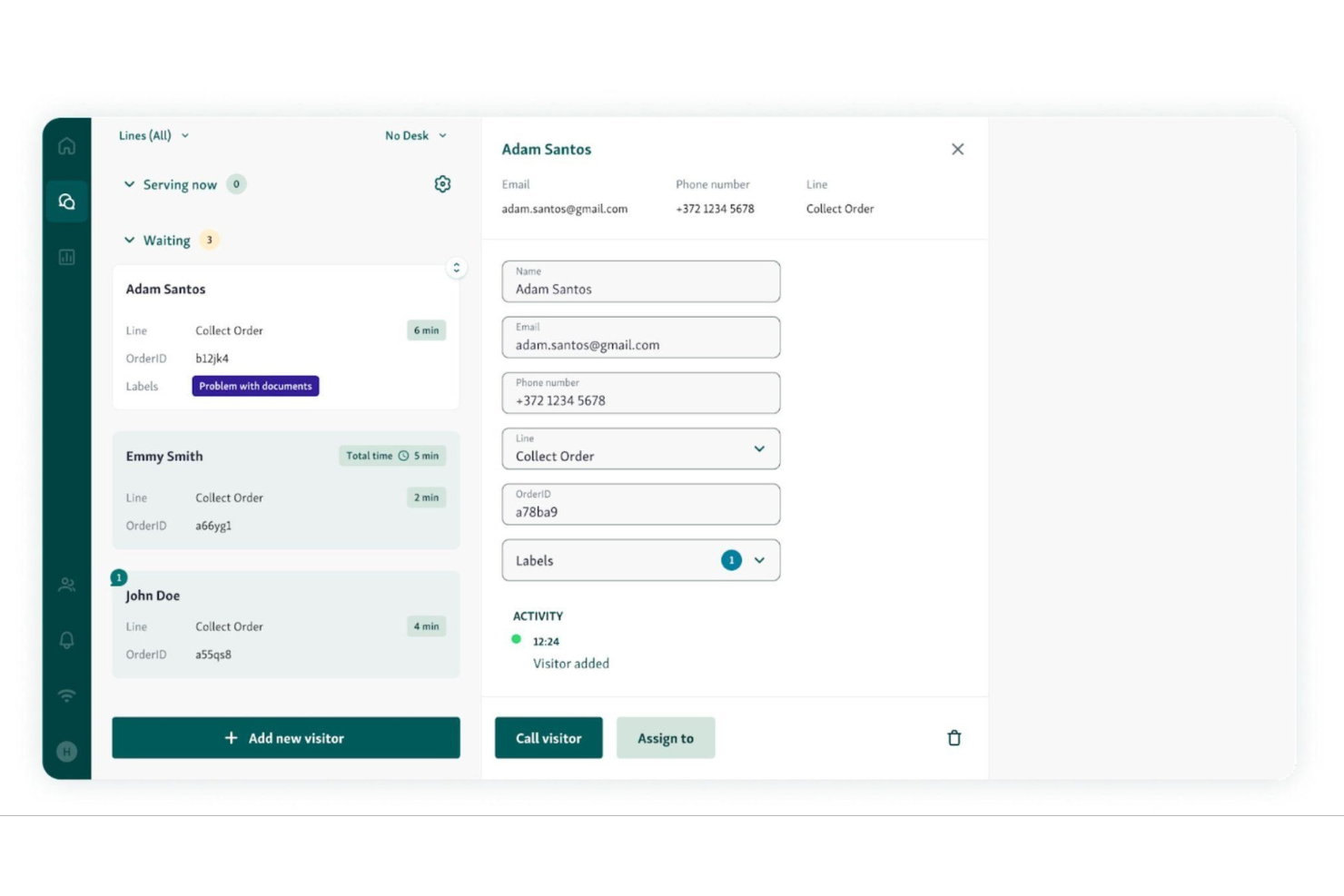Open the No Desk selector
This screenshot has height=896, width=1344.
pyautogui.click(x=414, y=135)
